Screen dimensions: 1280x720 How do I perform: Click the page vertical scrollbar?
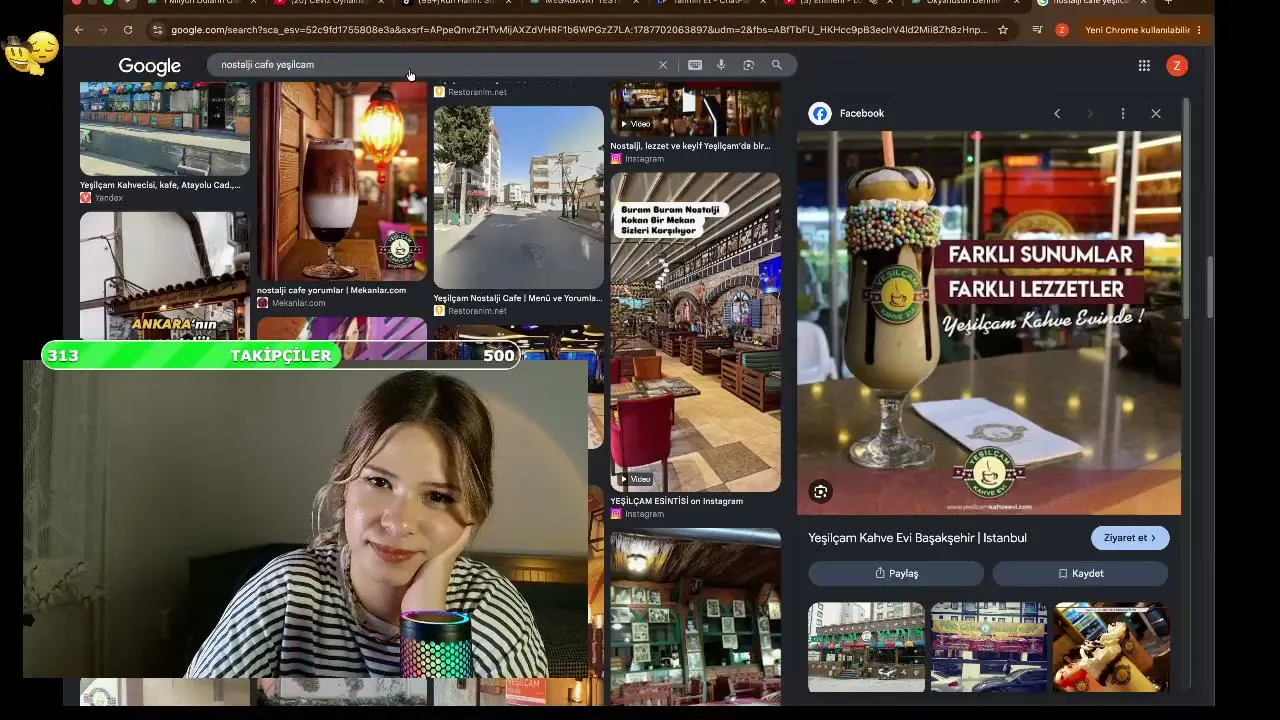1209,288
